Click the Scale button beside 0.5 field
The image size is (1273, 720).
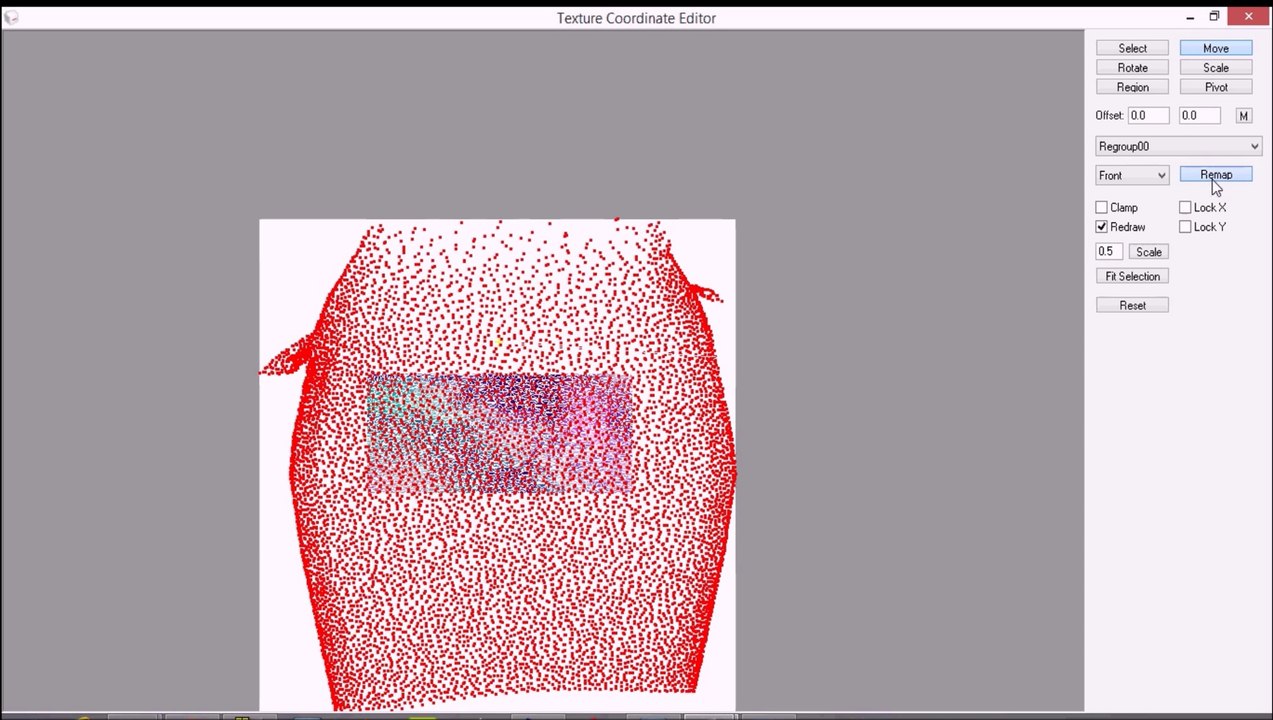1148,252
